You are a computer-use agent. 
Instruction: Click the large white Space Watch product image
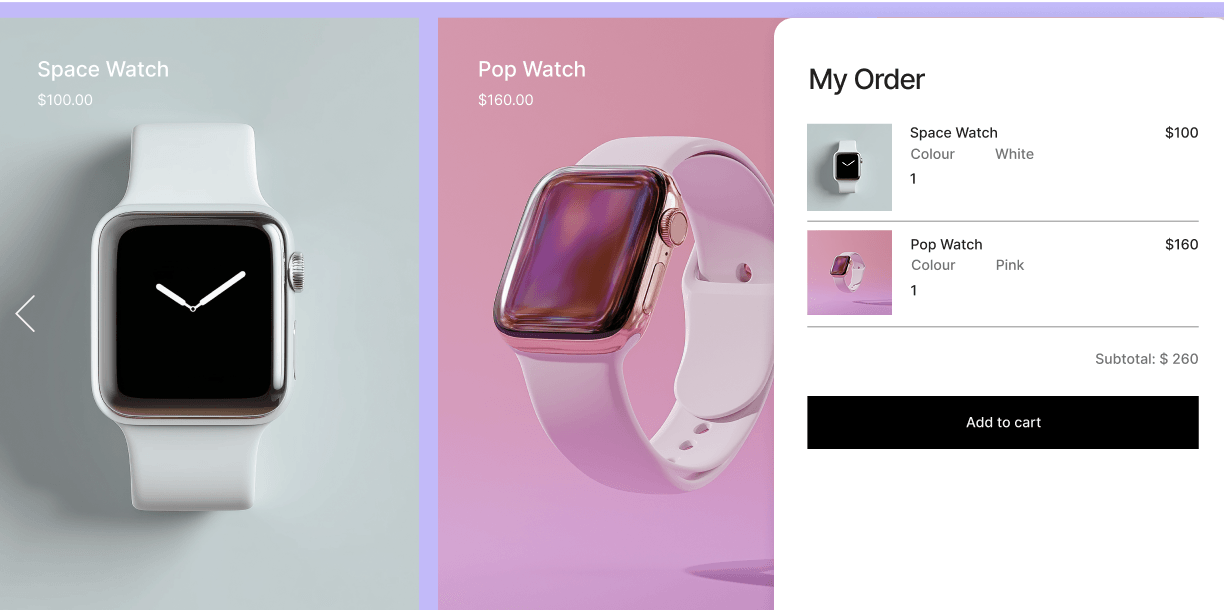(198, 317)
